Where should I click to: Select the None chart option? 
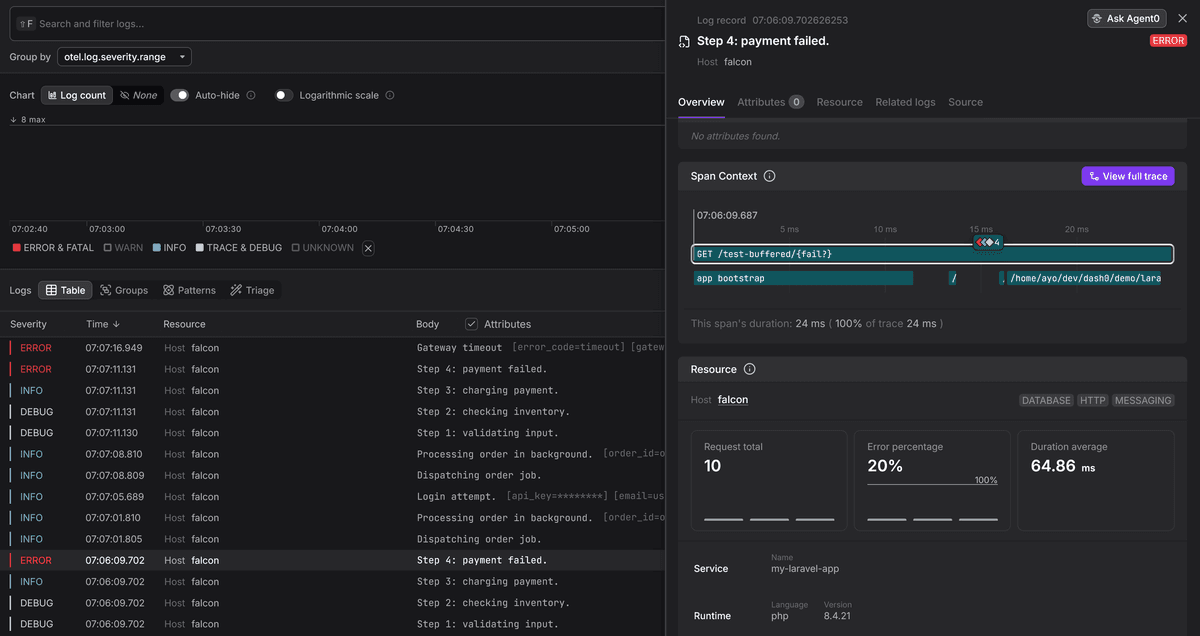point(138,95)
